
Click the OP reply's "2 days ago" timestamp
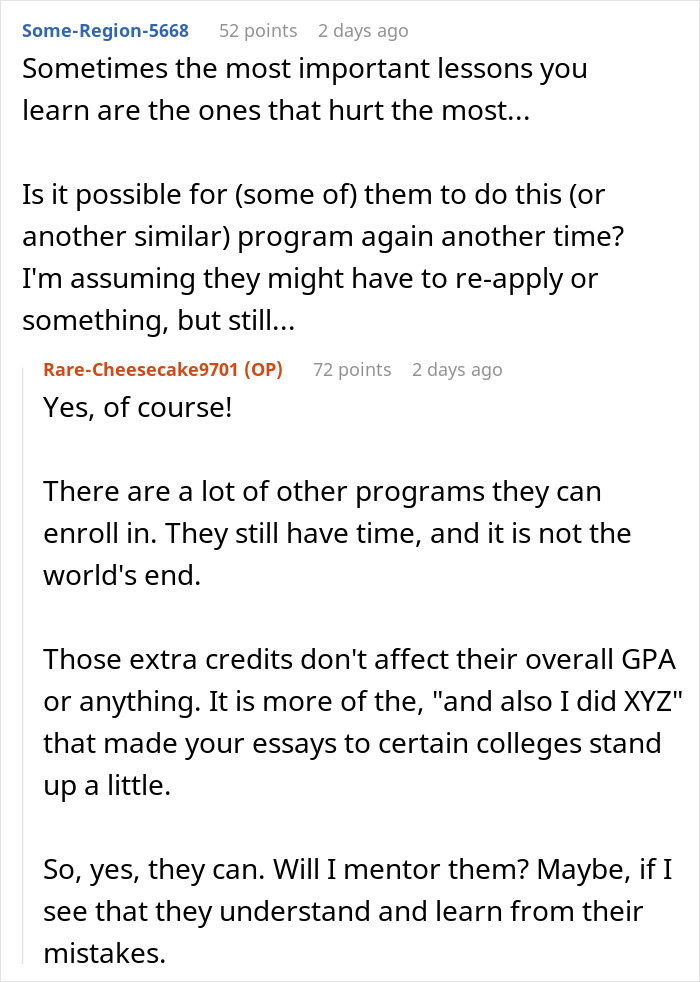457,369
